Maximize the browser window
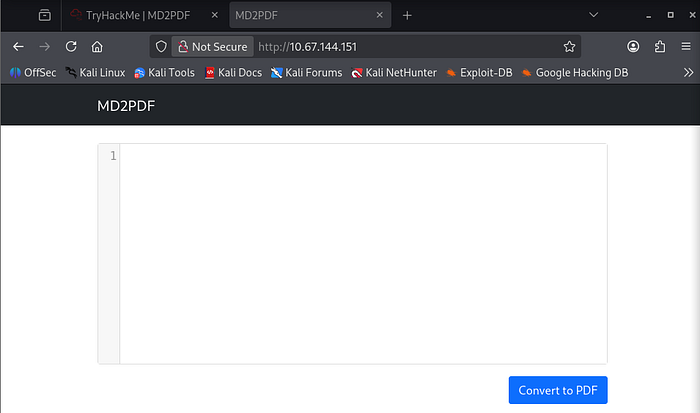Image resolution: width=700 pixels, height=413 pixels. (671, 15)
